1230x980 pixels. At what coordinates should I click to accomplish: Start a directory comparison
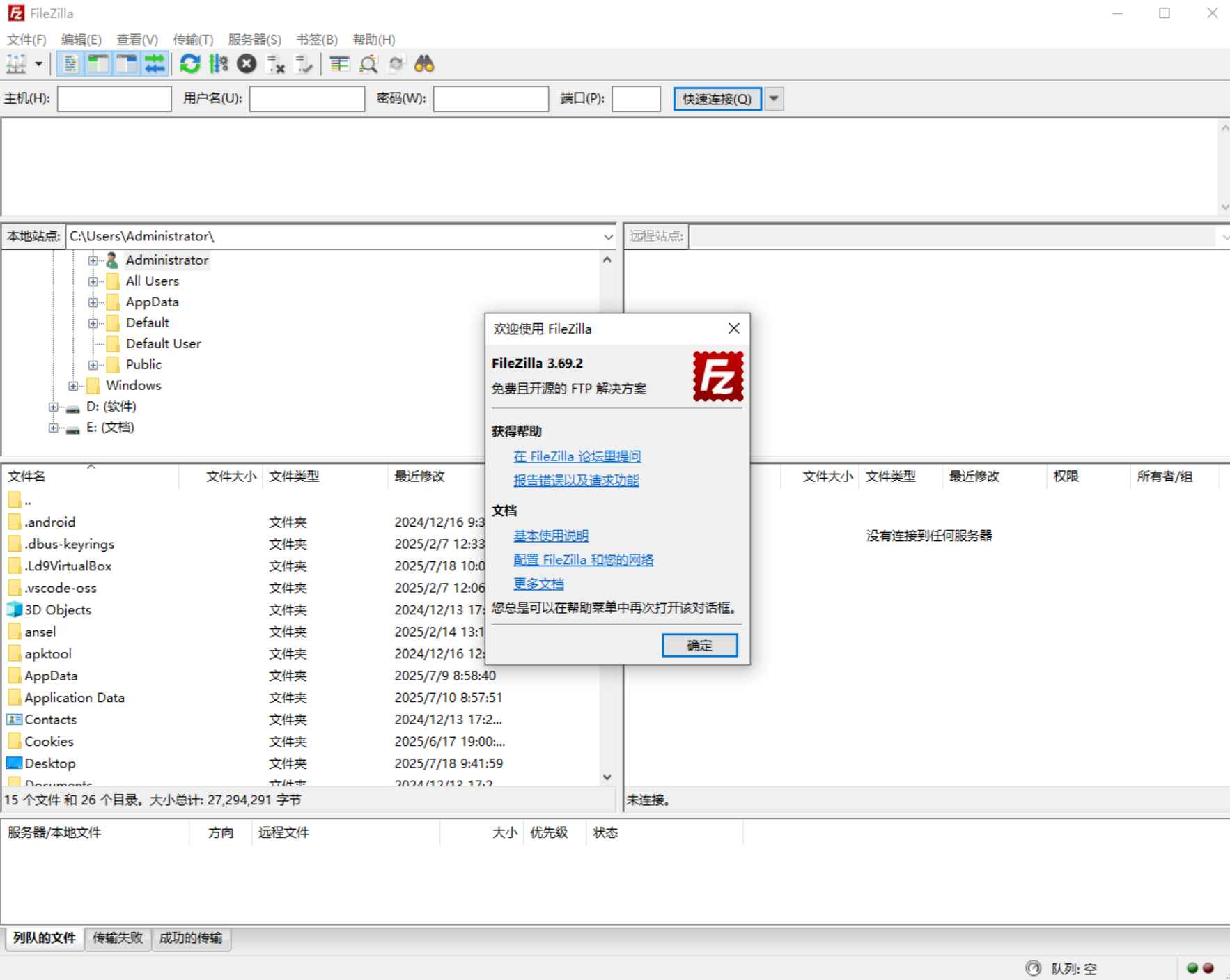[368, 64]
